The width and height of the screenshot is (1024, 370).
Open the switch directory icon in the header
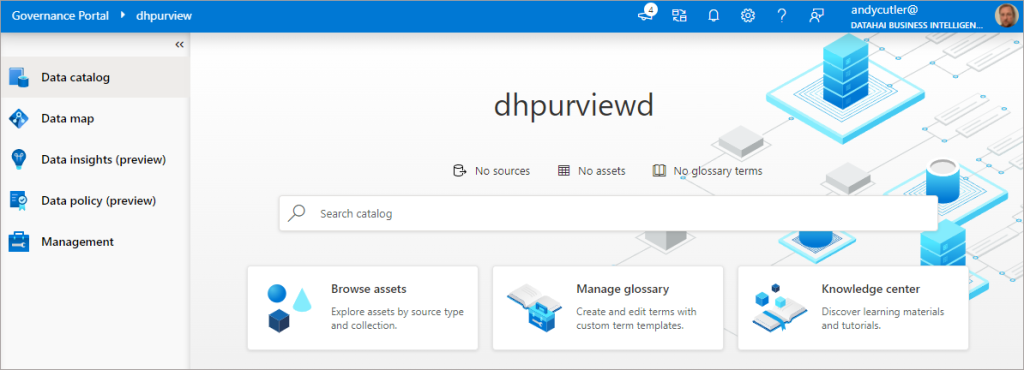tap(679, 16)
